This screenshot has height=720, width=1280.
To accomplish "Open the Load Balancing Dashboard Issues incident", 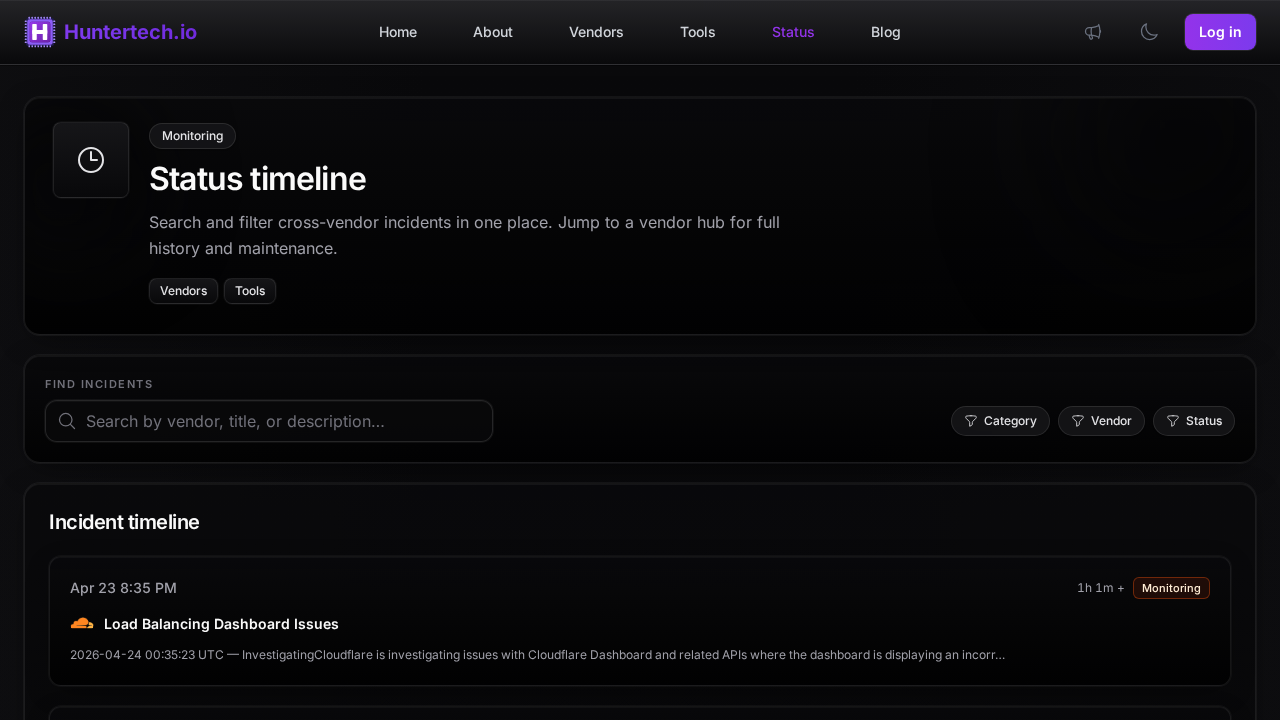I will click(x=221, y=624).
